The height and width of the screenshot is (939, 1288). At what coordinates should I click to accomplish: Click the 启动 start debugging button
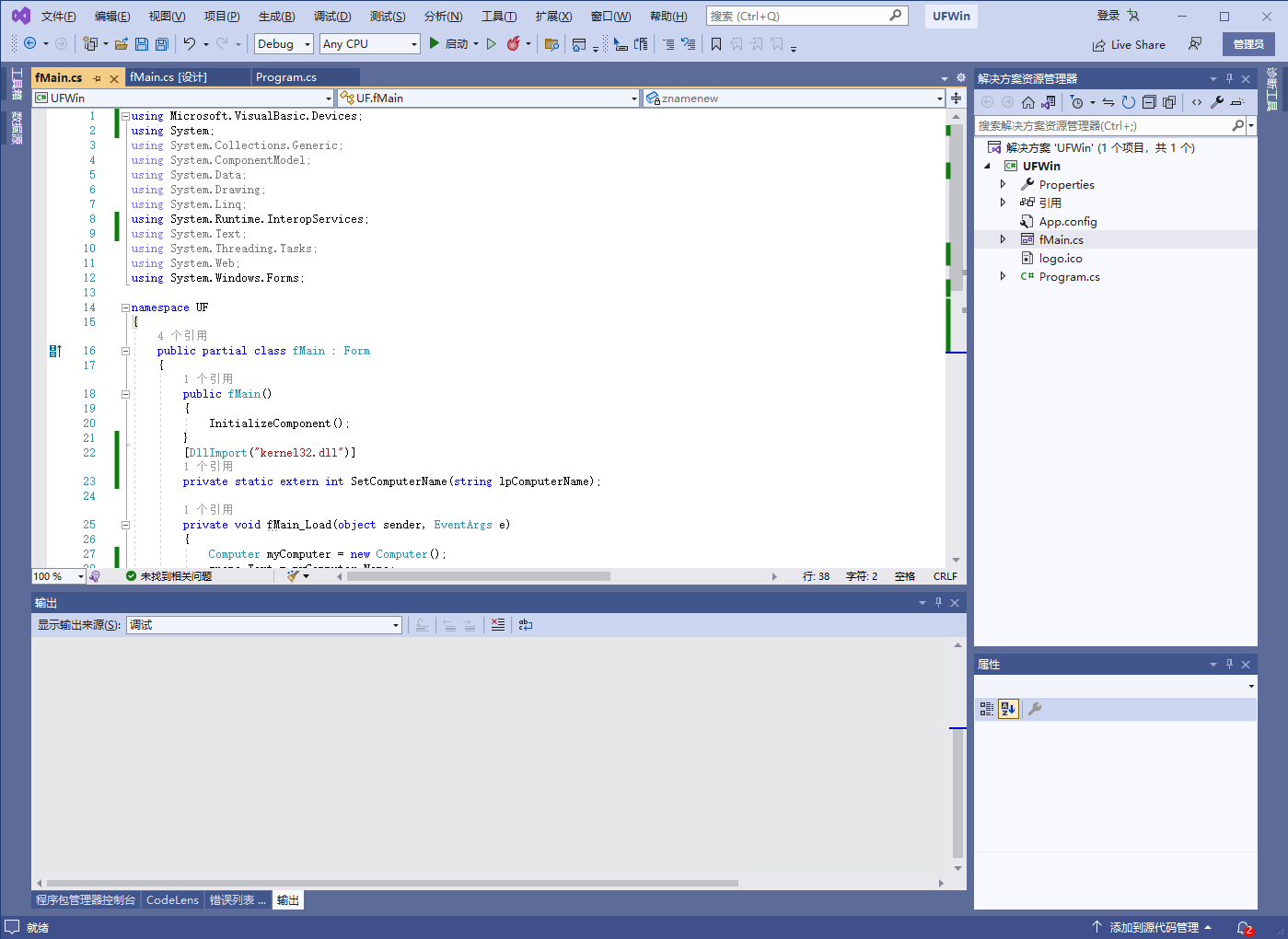(448, 43)
